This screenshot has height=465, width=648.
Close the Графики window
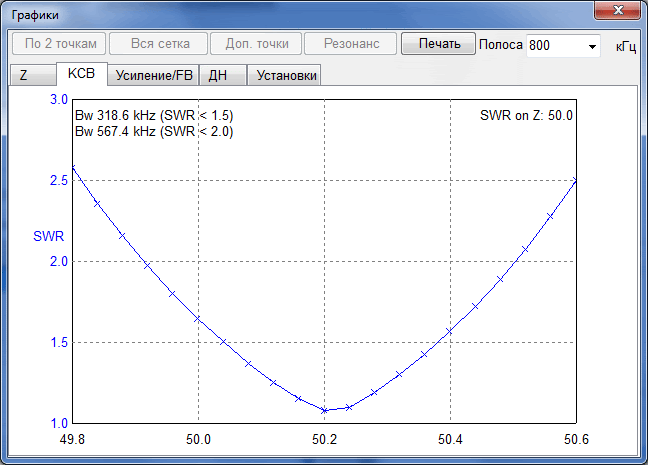[617, 10]
